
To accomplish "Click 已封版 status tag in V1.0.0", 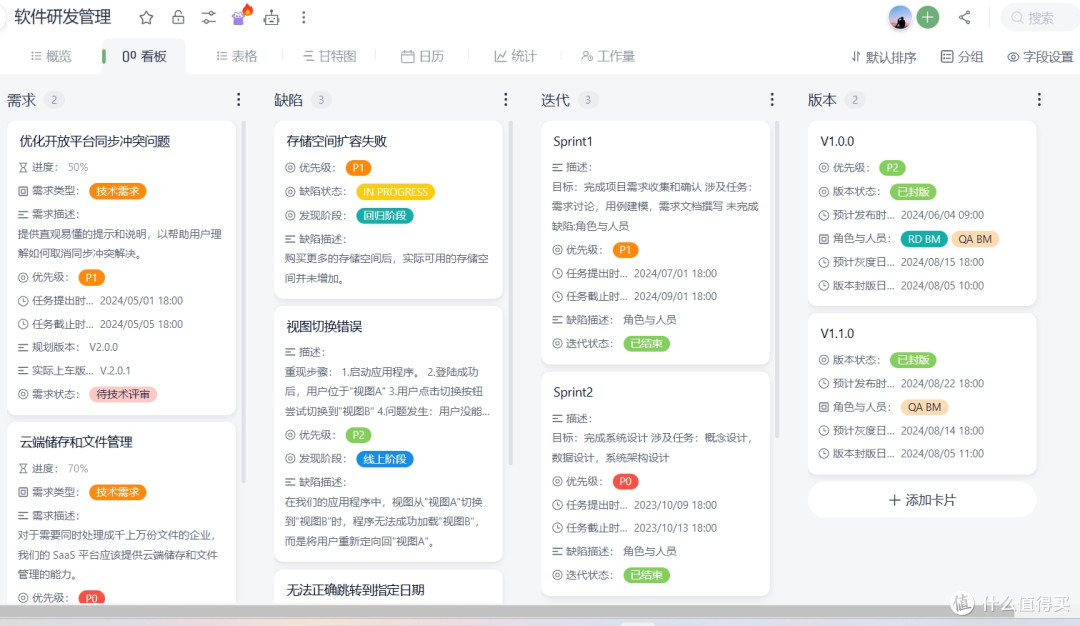I will (913, 192).
